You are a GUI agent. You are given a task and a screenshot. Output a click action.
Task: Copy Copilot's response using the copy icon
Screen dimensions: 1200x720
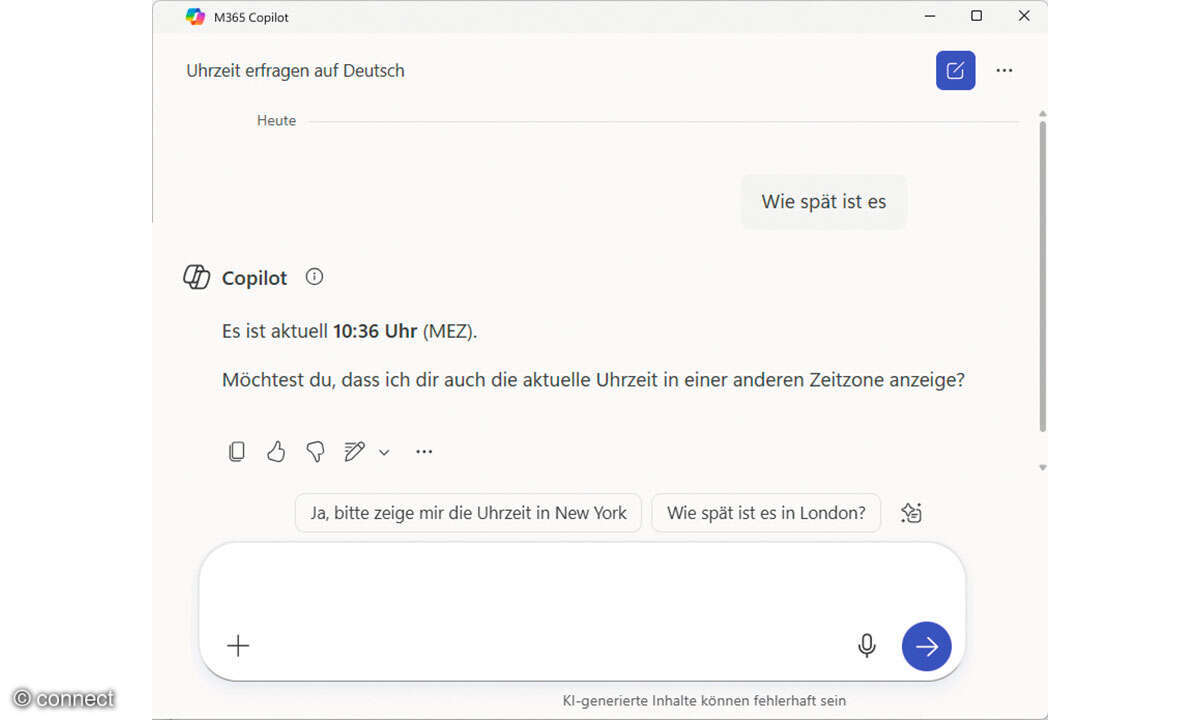(237, 451)
